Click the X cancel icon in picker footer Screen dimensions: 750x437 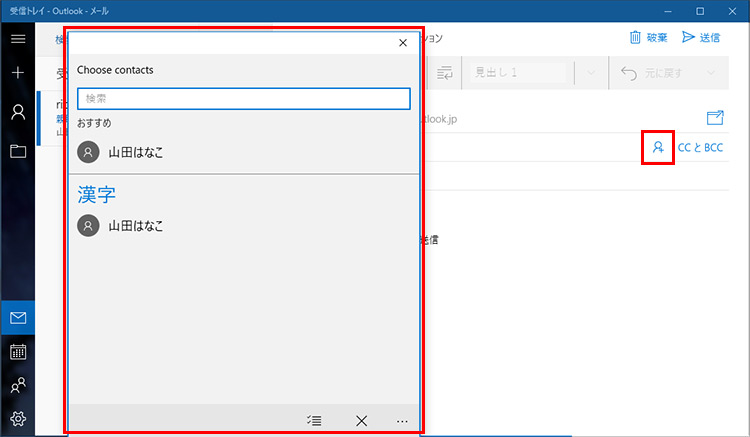(x=361, y=421)
